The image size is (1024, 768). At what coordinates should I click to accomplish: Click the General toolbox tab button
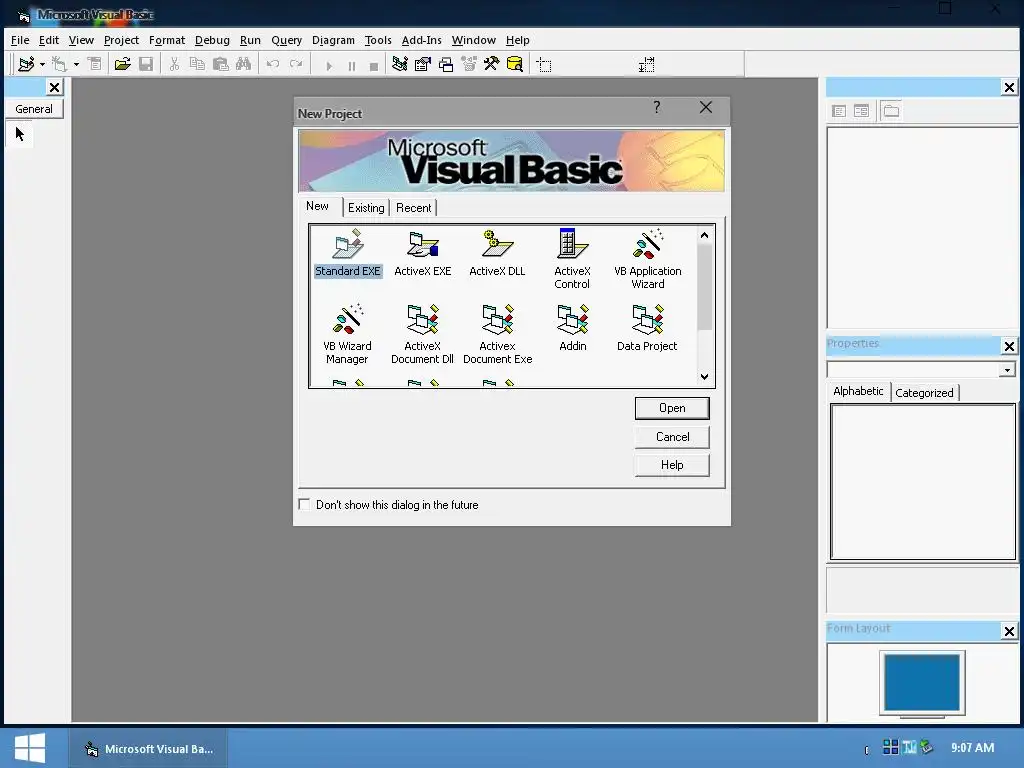click(x=34, y=109)
